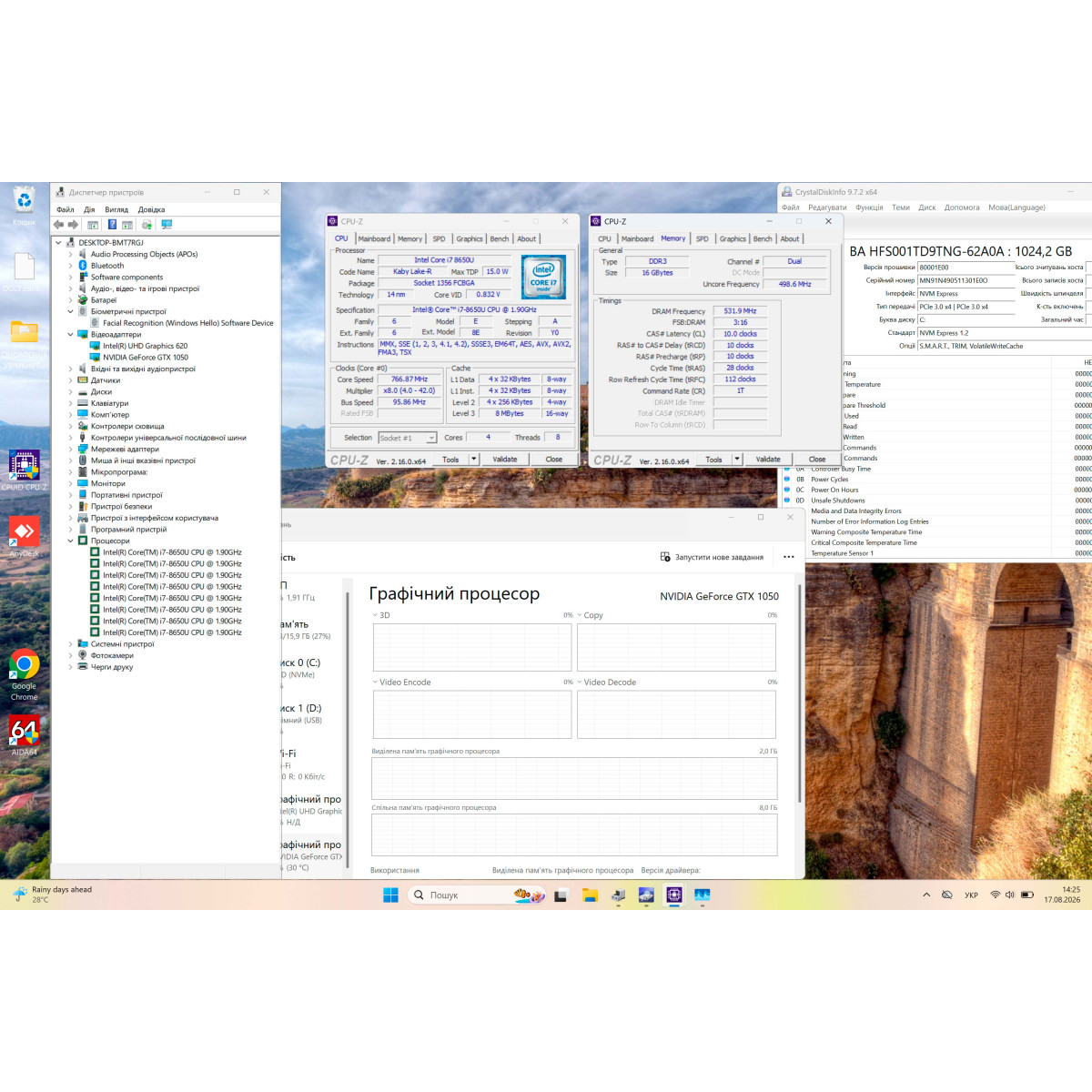Open the Socket #1 selection dropdown in CPU-Z
Screen dimensions: 1092x1092
pyautogui.click(x=407, y=438)
